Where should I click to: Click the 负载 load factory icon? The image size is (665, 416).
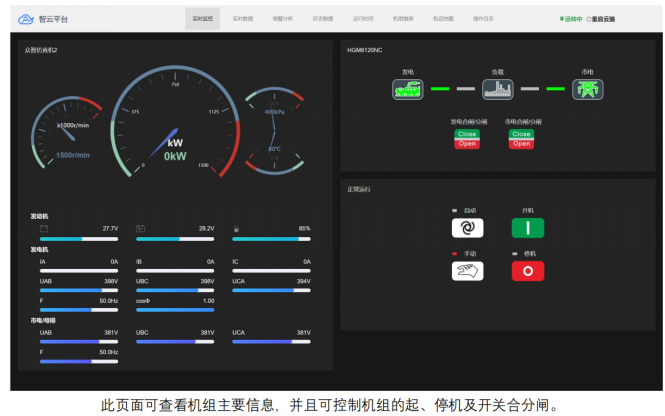497,89
